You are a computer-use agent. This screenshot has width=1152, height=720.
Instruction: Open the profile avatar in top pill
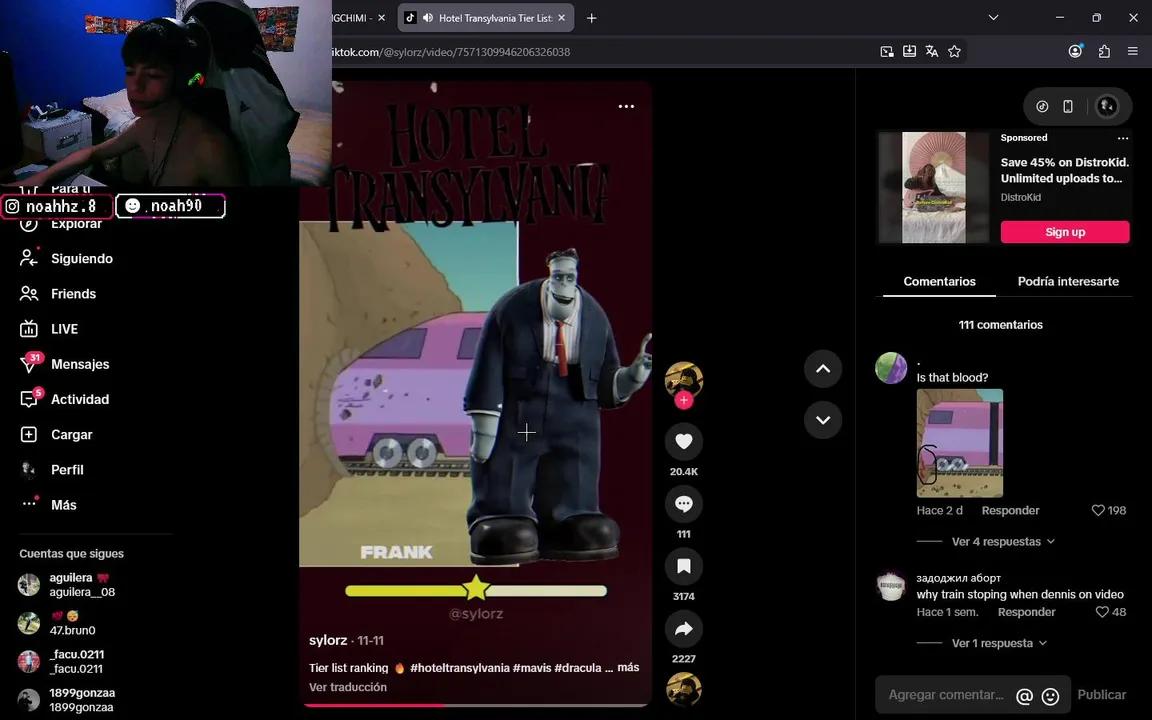point(1106,107)
